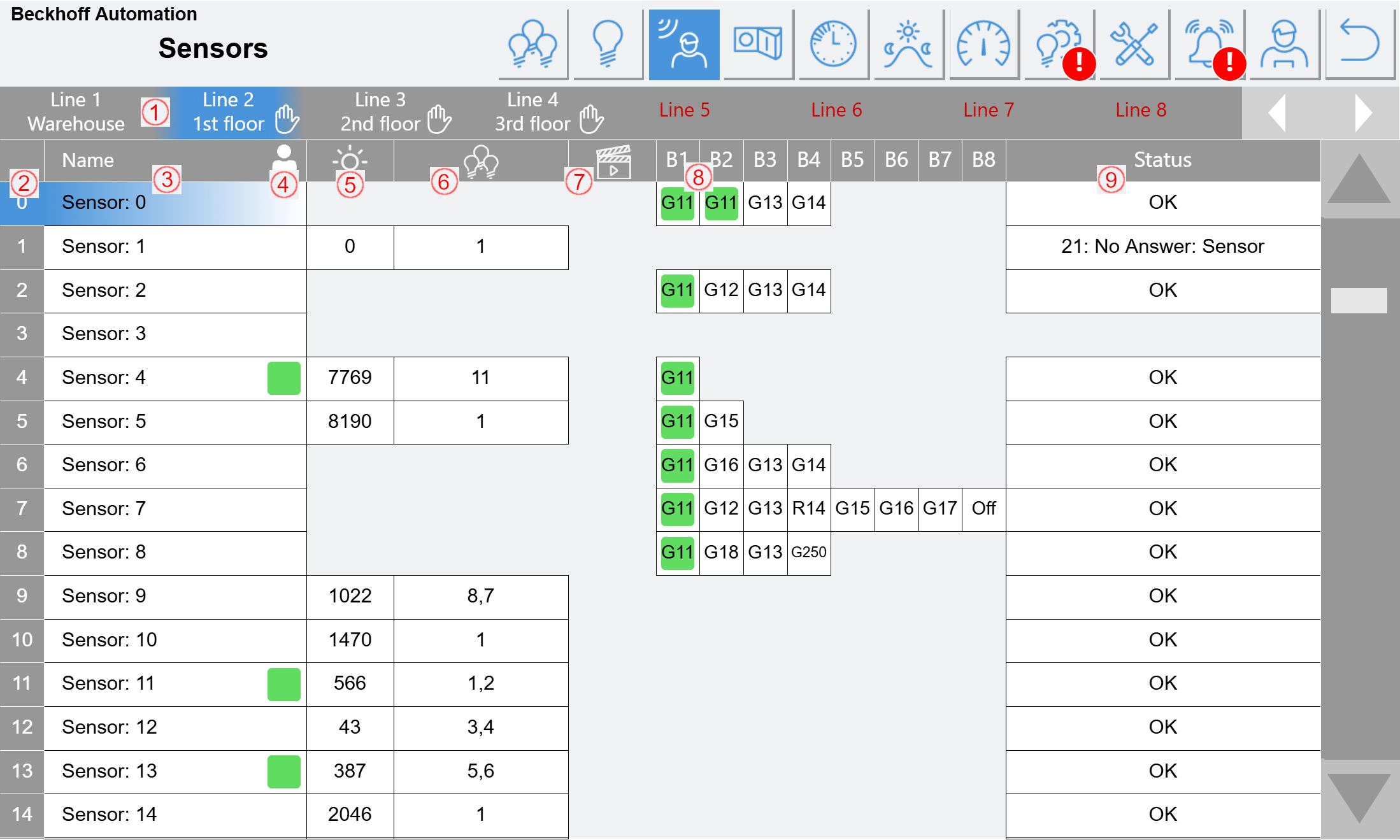The width and height of the screenshot is (1400, 840).
Task: Switch to the Line 5 tab
Action: [x=684, y=110]
